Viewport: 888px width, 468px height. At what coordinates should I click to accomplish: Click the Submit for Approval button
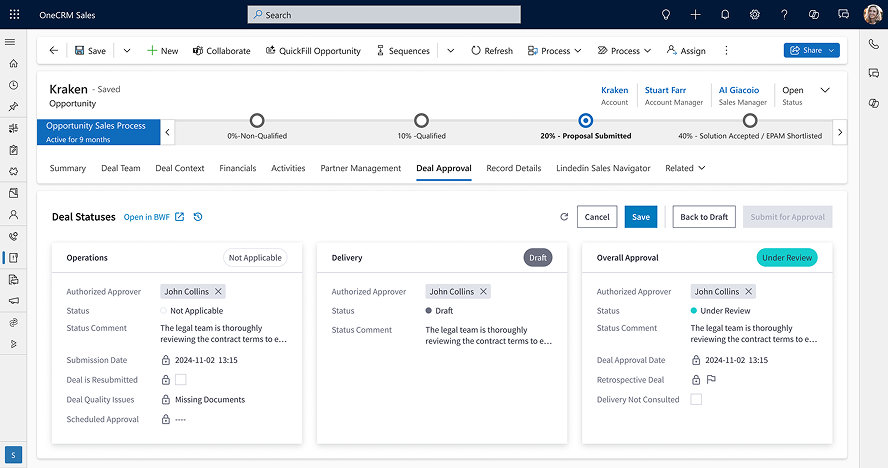(x=788, y=217)
